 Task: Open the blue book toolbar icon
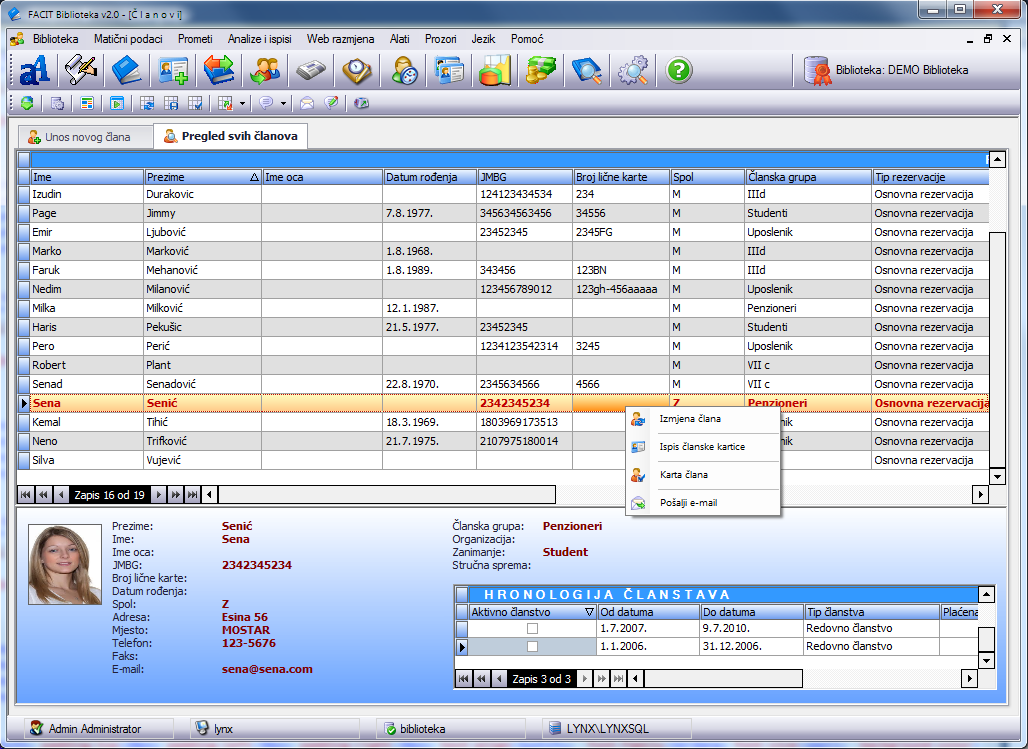(x=127, y=71)
